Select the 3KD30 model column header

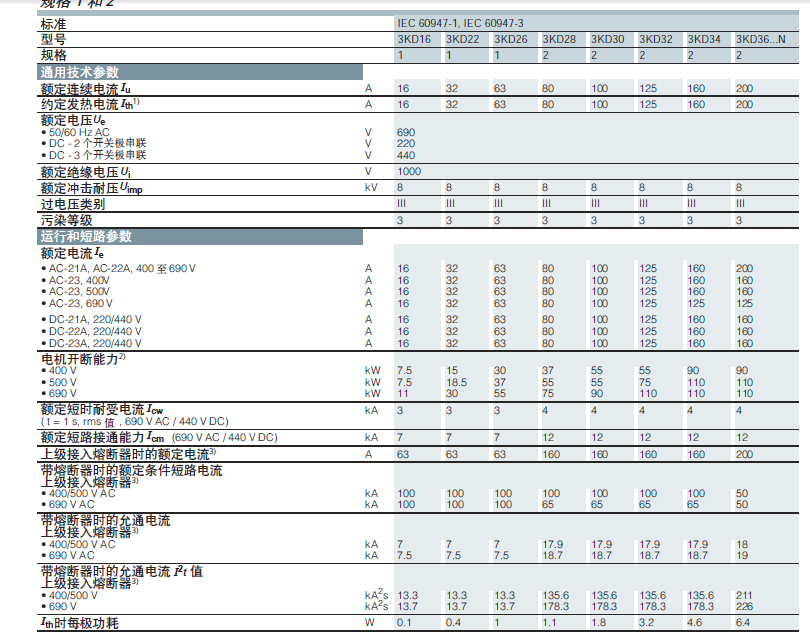coord(608,39)
